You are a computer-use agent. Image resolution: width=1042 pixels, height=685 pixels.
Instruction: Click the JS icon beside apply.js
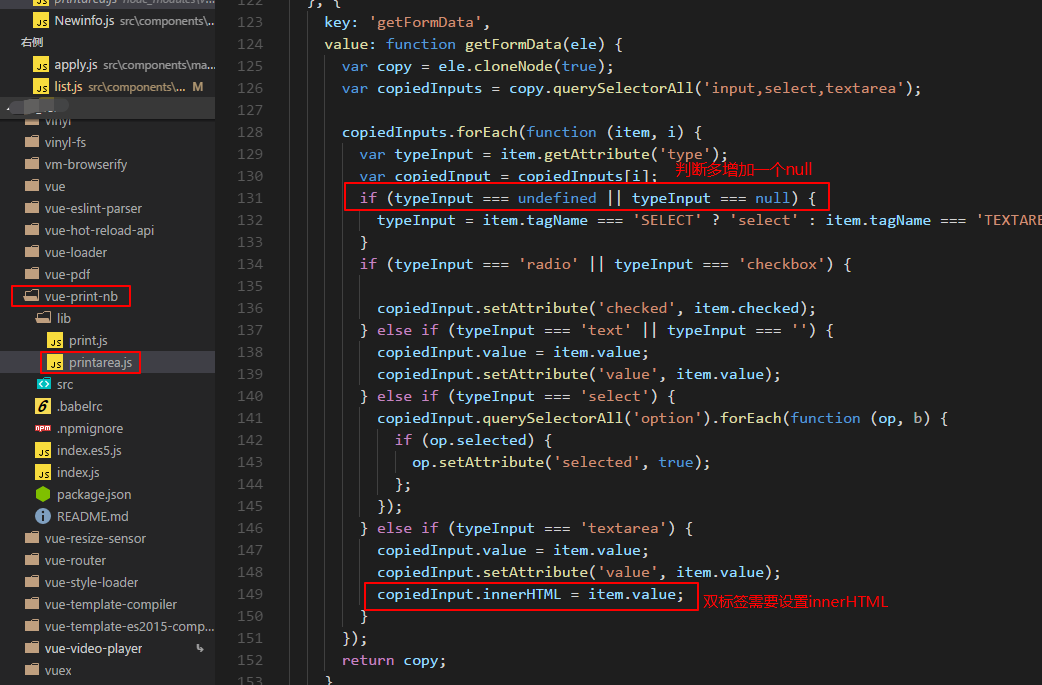click(x=41, y=65)
